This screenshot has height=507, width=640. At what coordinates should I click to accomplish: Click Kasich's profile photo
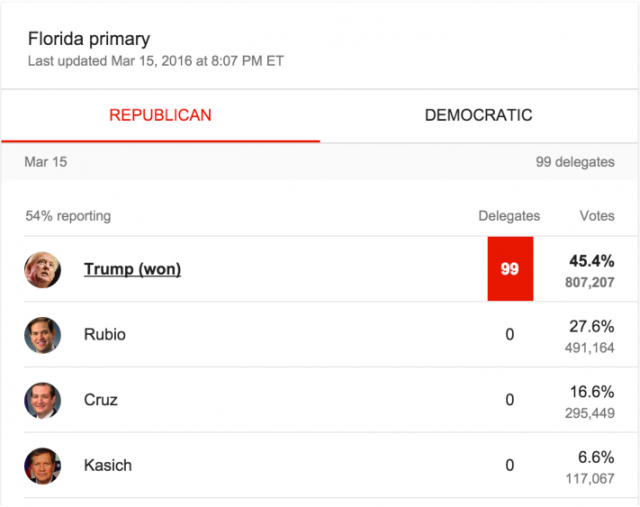pyautogui.click(x=43, y=465)
